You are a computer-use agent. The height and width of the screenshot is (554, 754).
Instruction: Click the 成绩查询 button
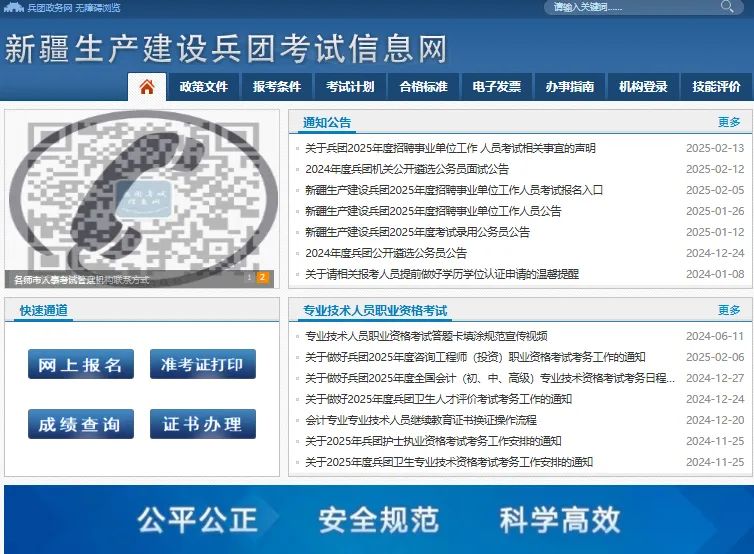point(81,424)
